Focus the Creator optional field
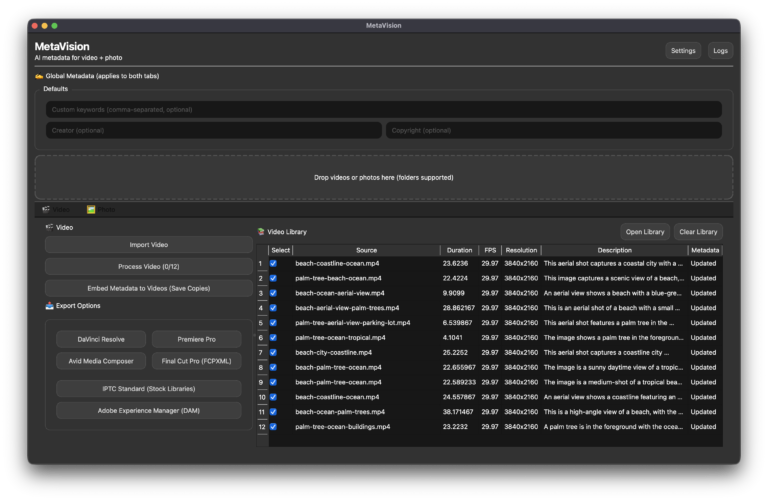This screenshot has width=768, height=501. (214, 130)
